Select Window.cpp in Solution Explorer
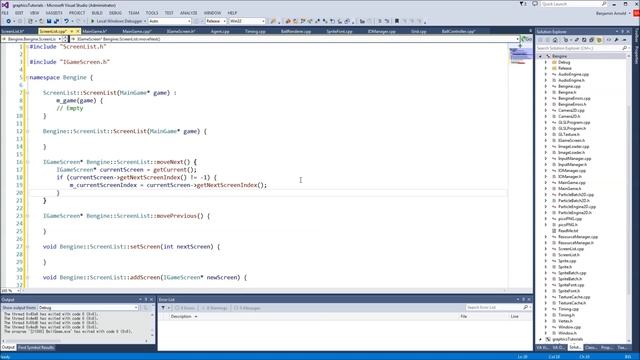 (x=569, y=327)
